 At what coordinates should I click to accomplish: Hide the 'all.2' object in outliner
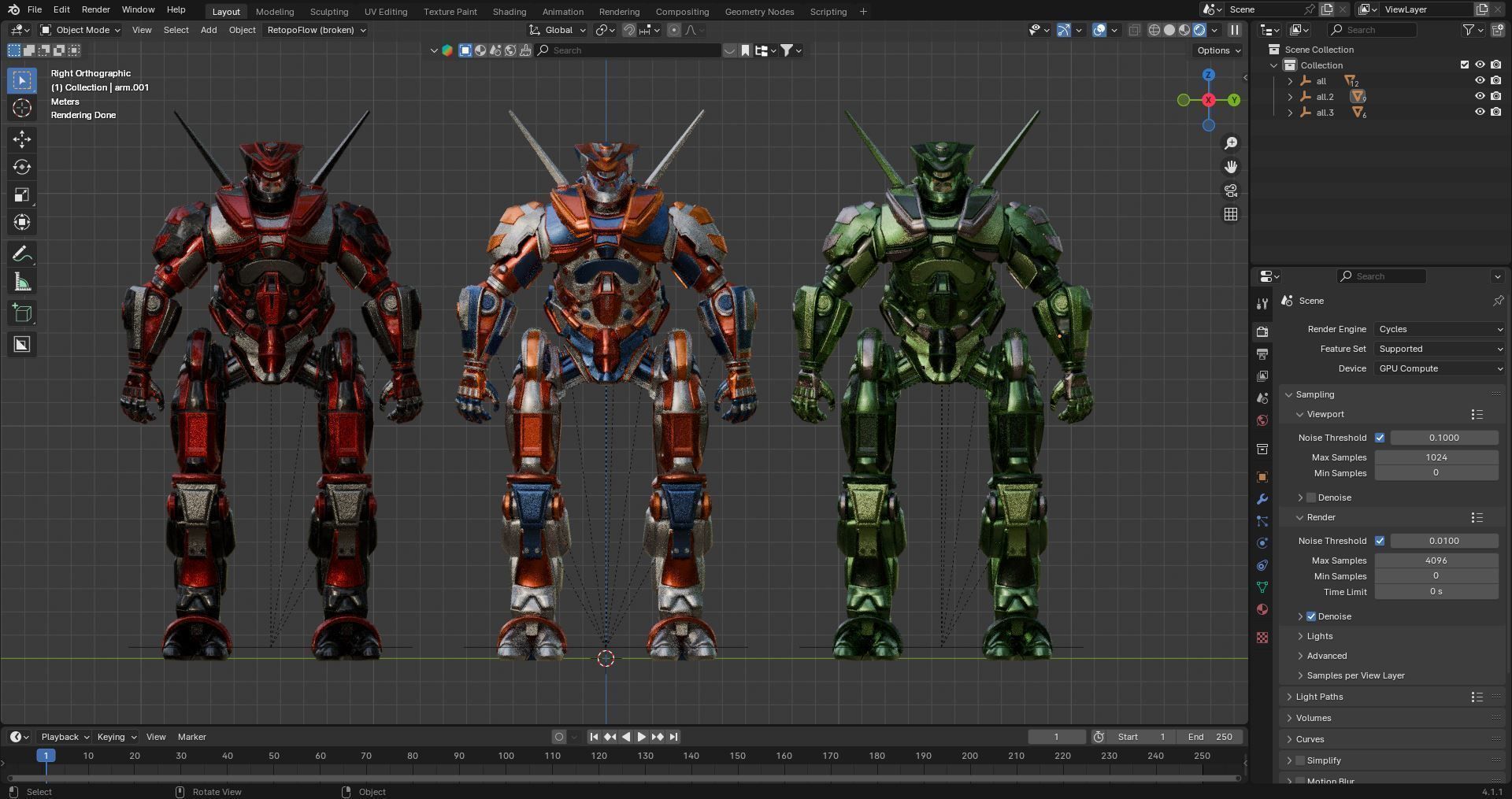(1480, 97)
